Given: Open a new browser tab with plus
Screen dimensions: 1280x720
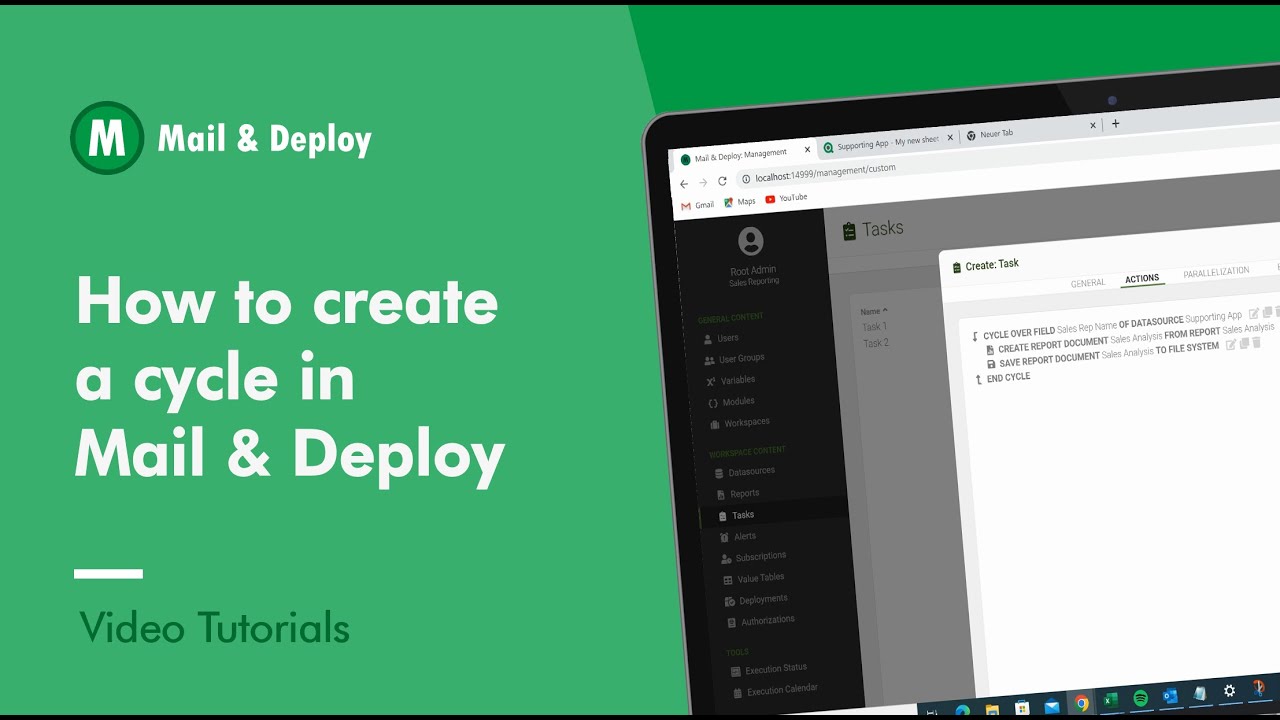Looking at the screenshot, I should pyautogui.click(x=1116, y=124).
